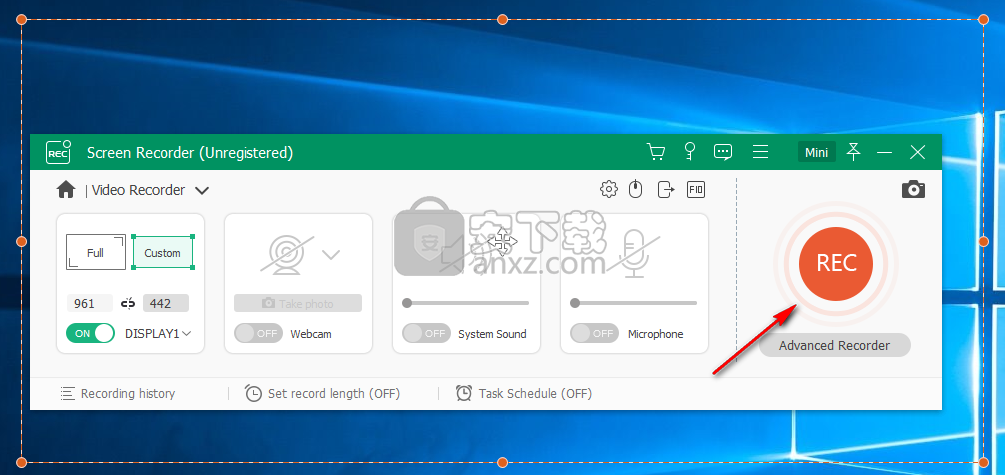Open the feedback chat bubble icon
The width and height of the screenshot is (1005, 475).
pyautogui.click(x=723, y=152)
